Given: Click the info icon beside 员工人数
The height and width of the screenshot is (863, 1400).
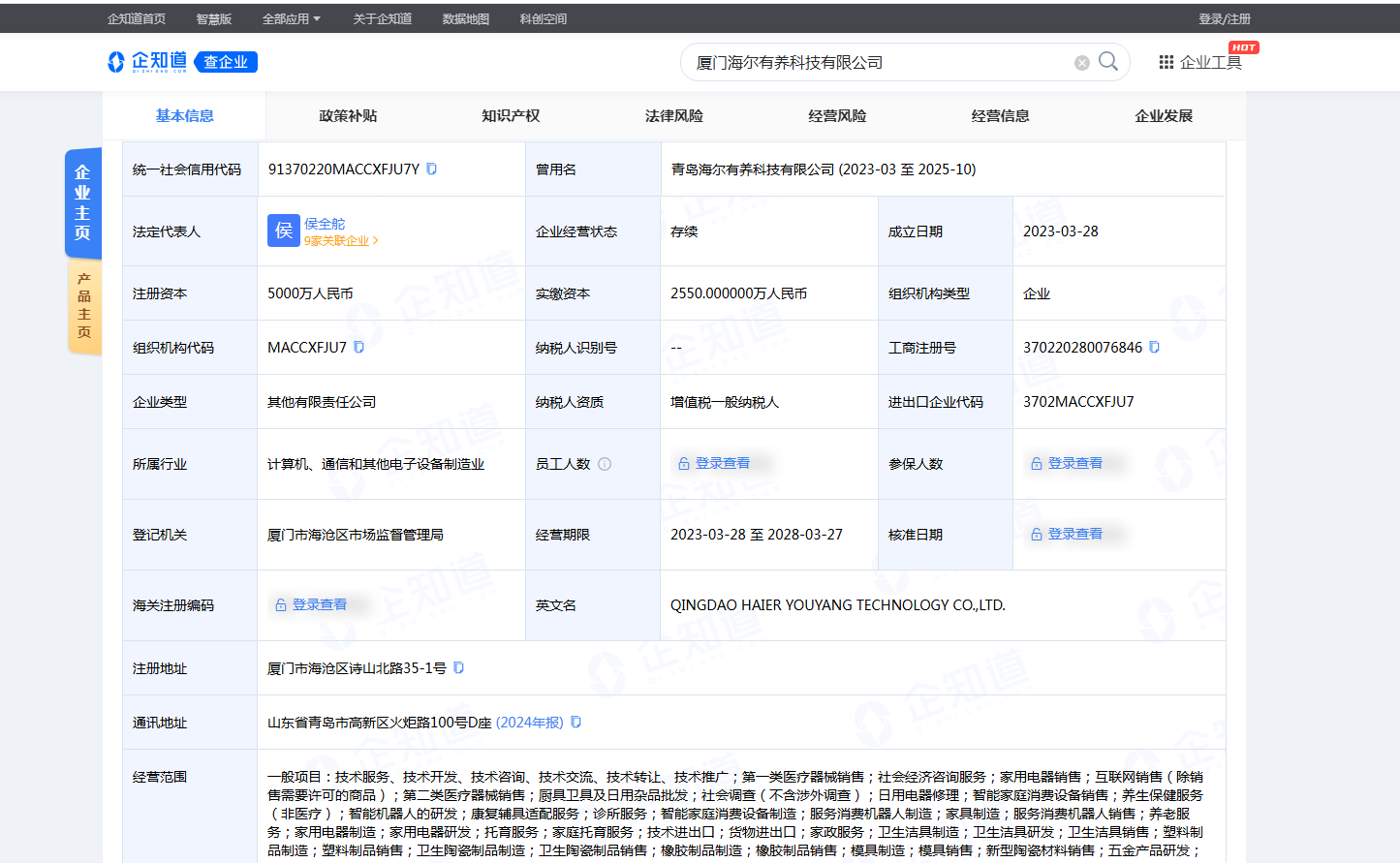Looking at the screenshot, I should pos(605,464).
